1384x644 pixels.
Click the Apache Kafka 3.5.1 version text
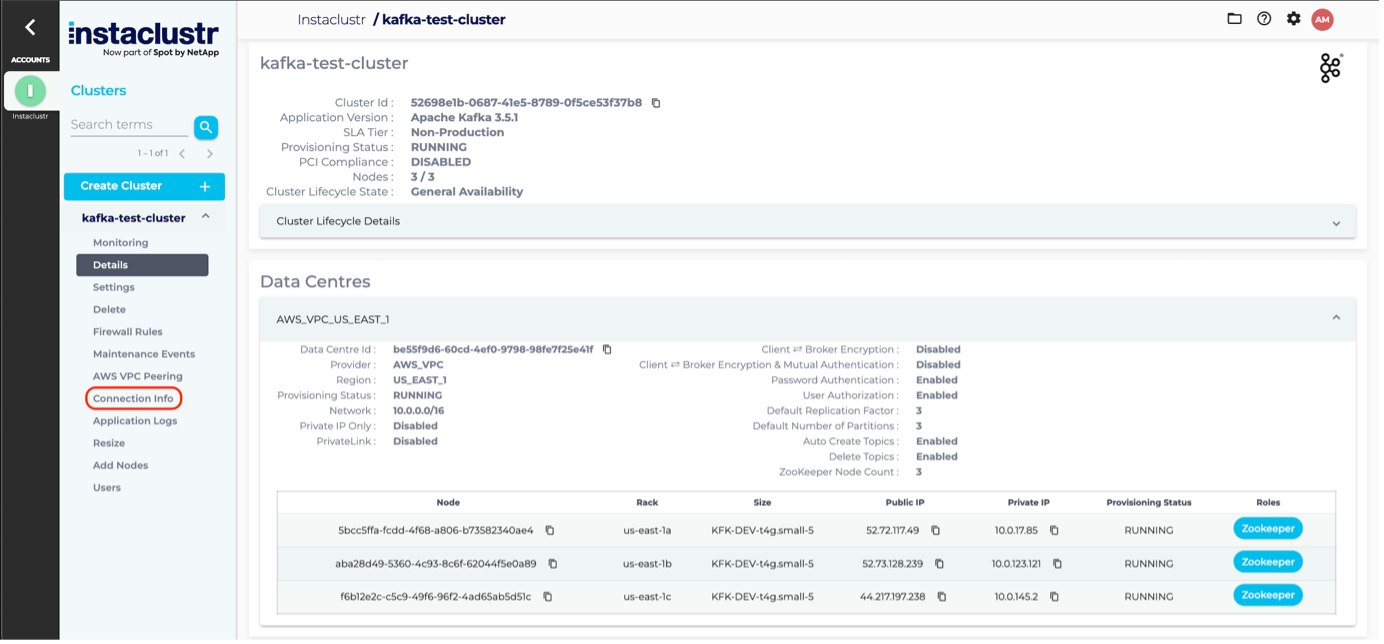(464, 118)
